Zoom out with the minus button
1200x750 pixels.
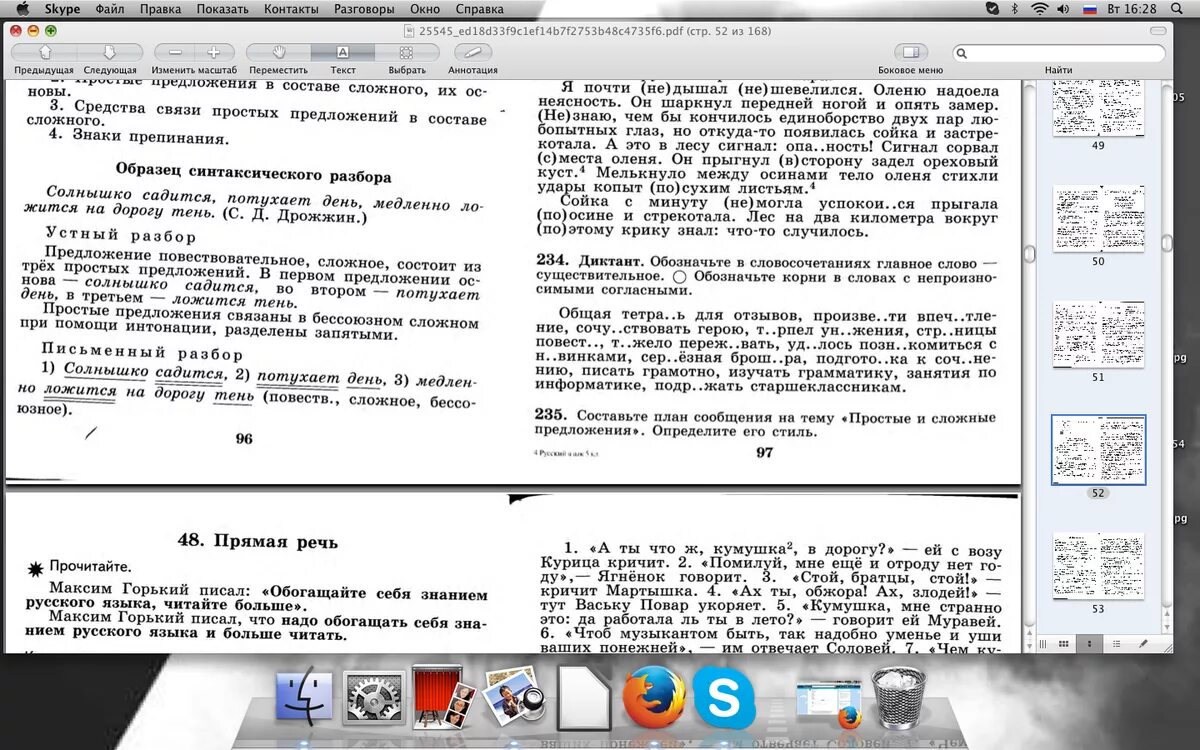coord(175,52)
